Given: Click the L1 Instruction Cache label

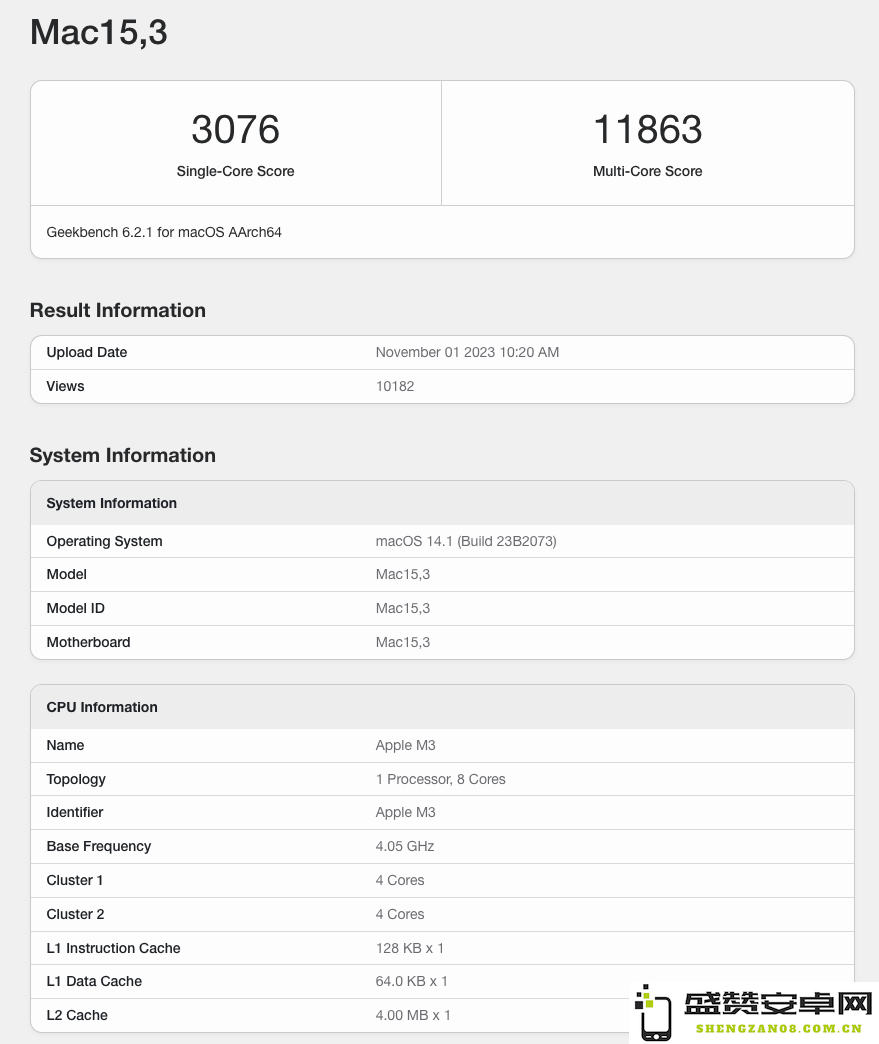Looking at the screenshot, I should pos(113,948).
